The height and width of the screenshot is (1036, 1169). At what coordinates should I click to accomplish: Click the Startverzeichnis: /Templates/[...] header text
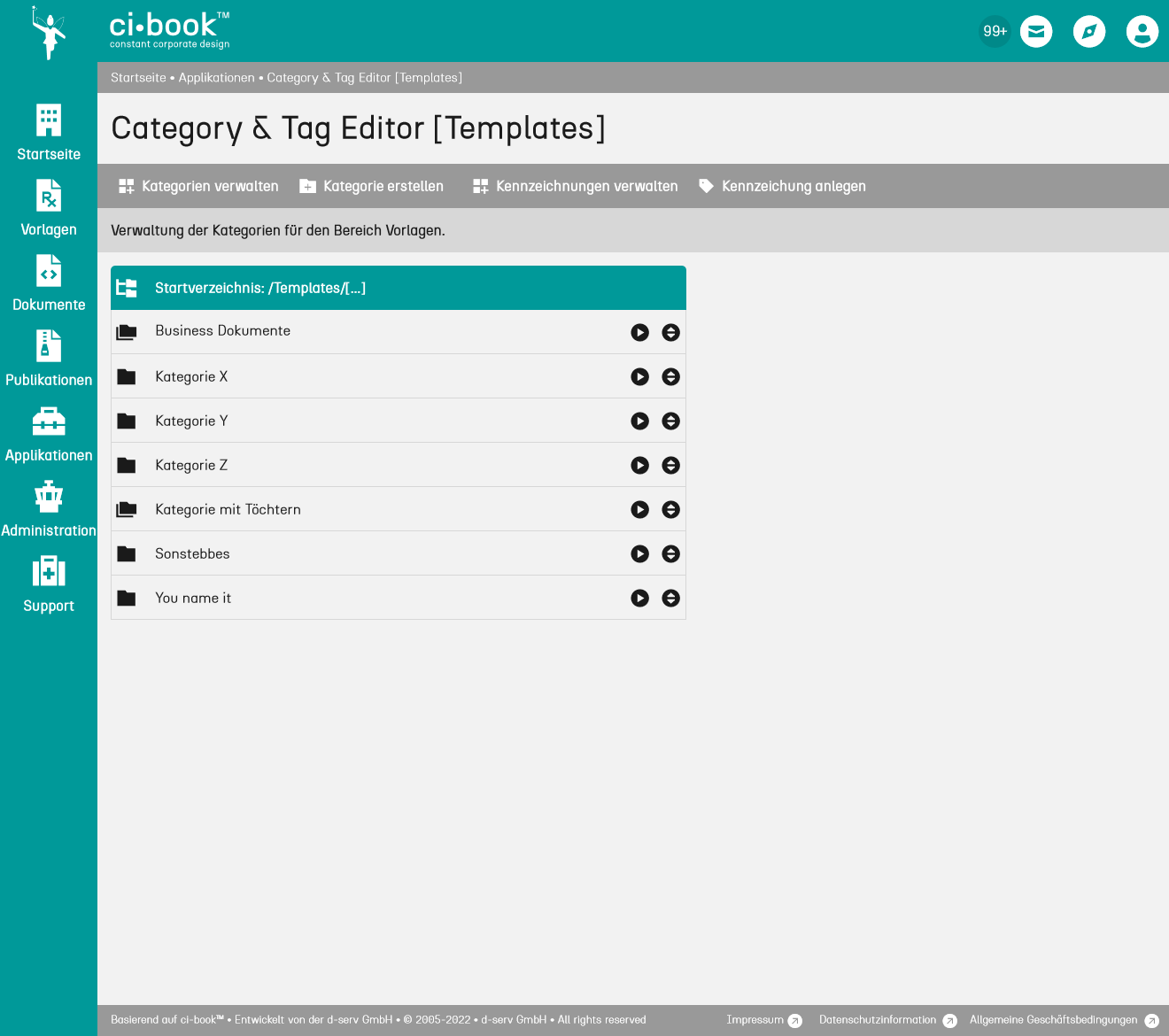pos(260,288)
